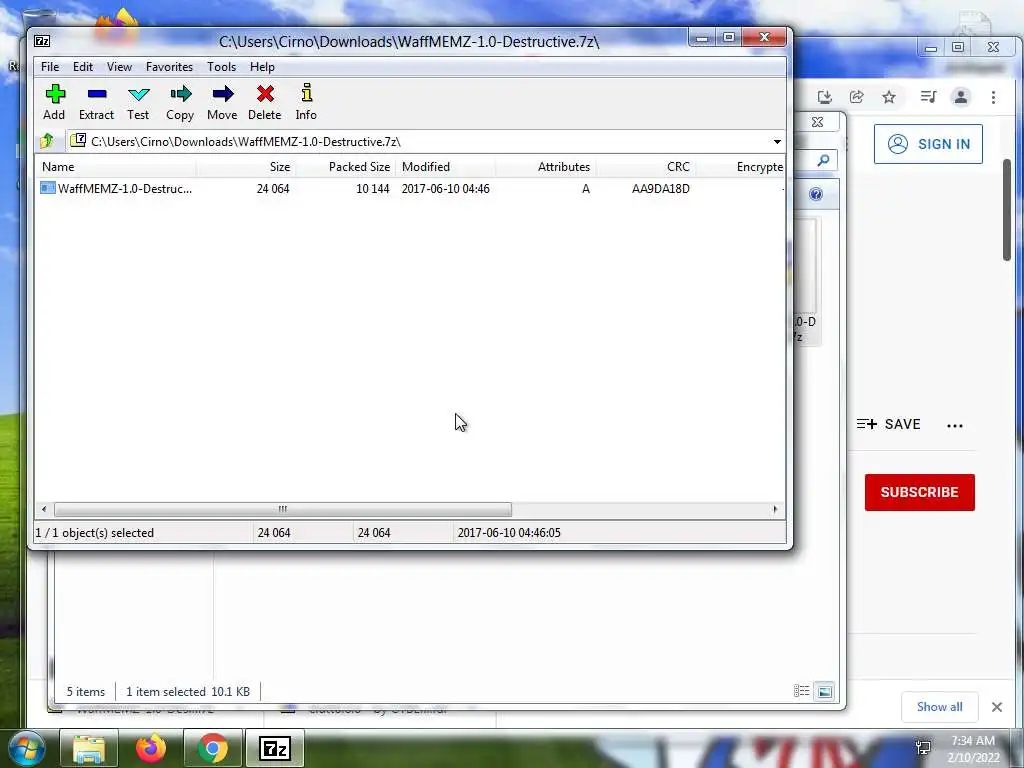The width and height of the screenshot is (1024, 768).
Task: Click the '1 item selected 10.1 KB' Explorer status text
Action: tap(188, 692)
